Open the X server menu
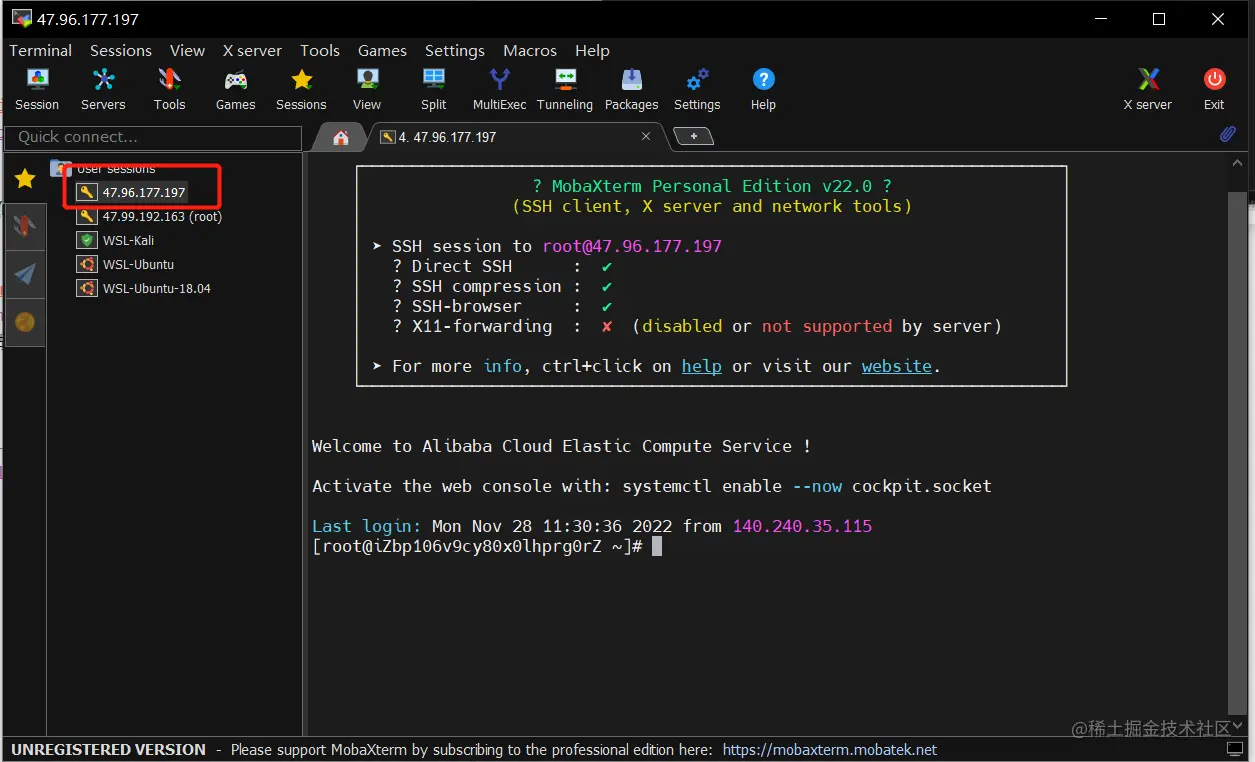Viewport: 1255px width, 762px height. pos(252,50)
